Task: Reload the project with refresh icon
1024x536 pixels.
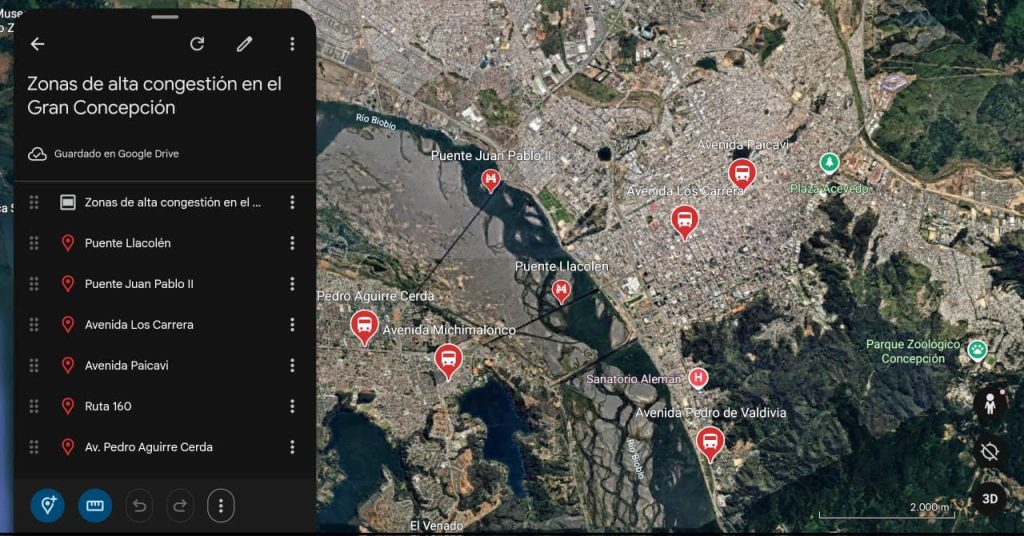Action: tap(197, 44)
